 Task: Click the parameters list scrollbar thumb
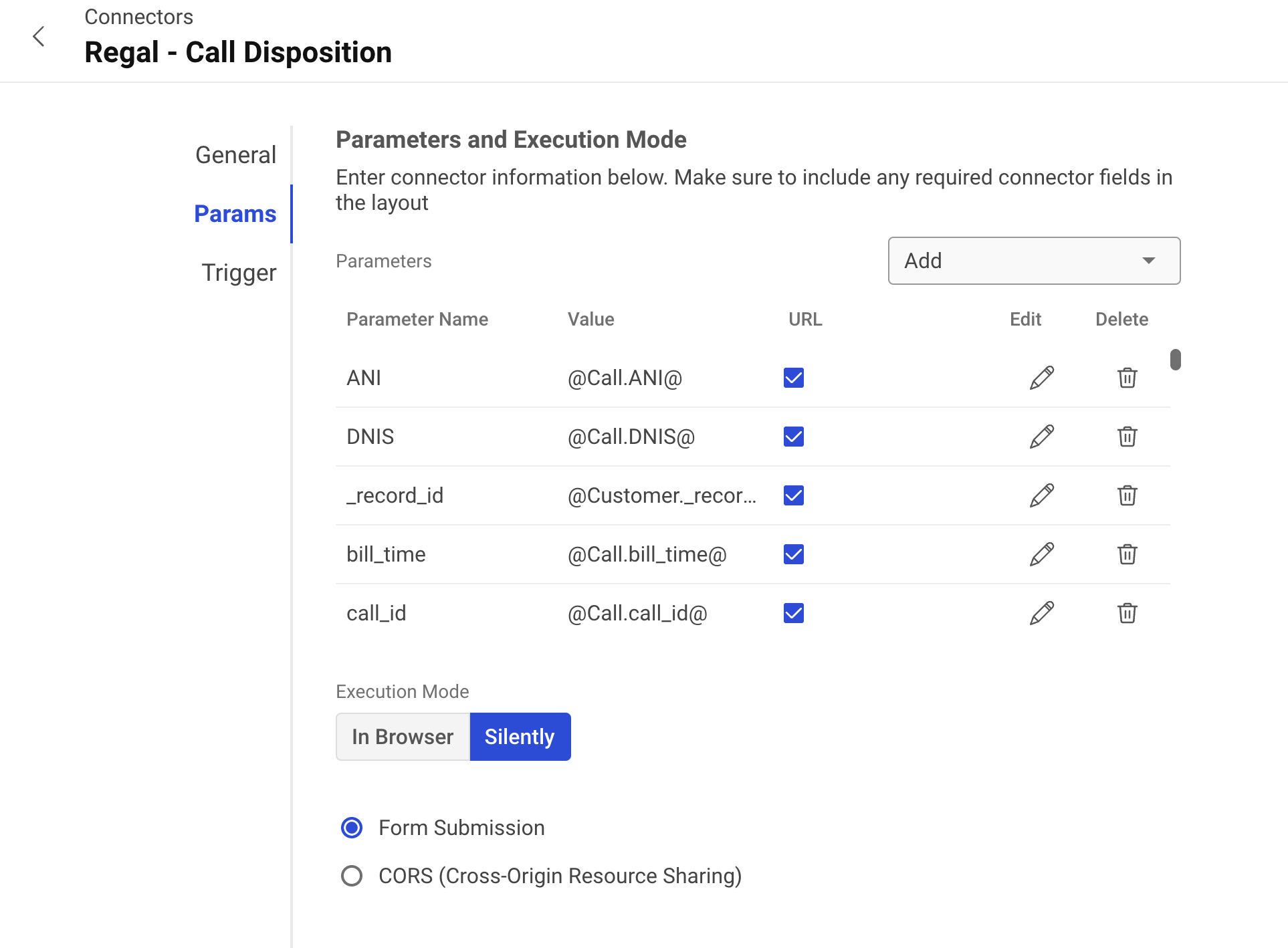pyautogui.click(x=1175, y=359)
